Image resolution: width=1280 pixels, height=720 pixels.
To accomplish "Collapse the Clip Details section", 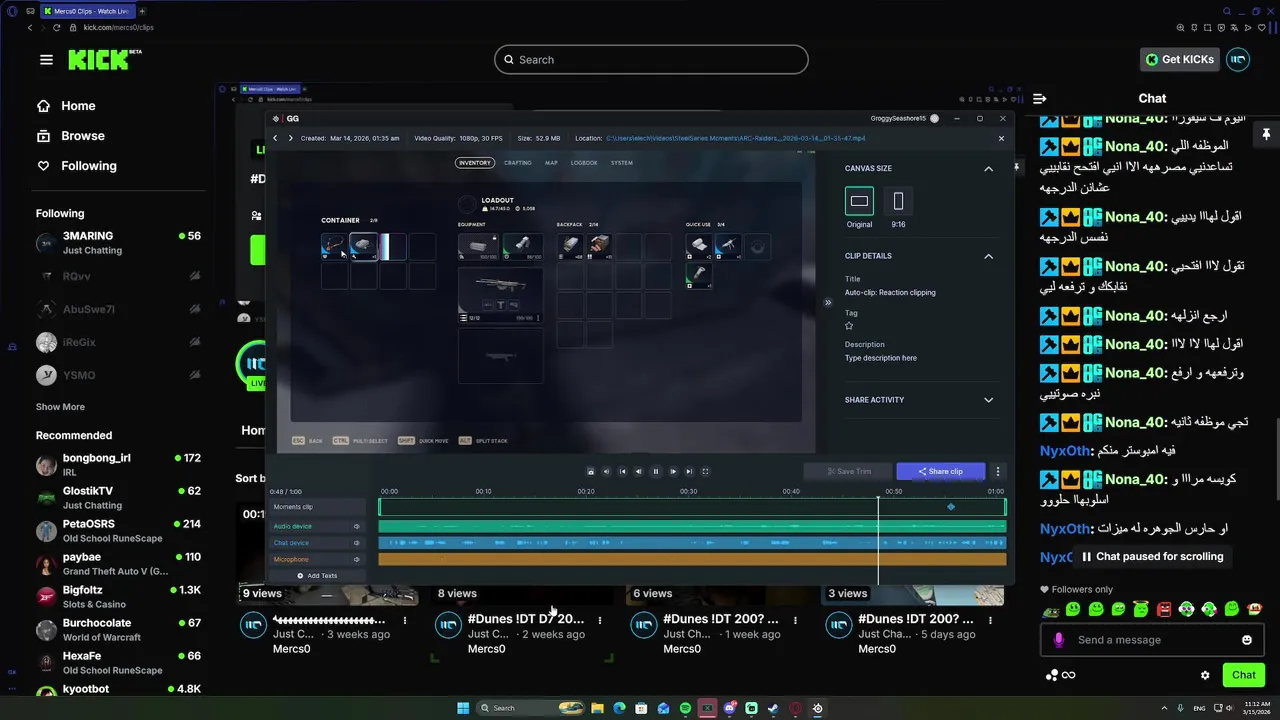I will click(x=988, y=256).
